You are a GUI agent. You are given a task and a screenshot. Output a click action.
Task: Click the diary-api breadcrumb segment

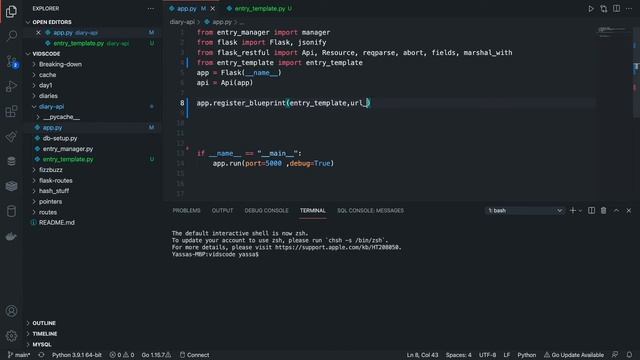pyautogui.click(x=182, y=22)
